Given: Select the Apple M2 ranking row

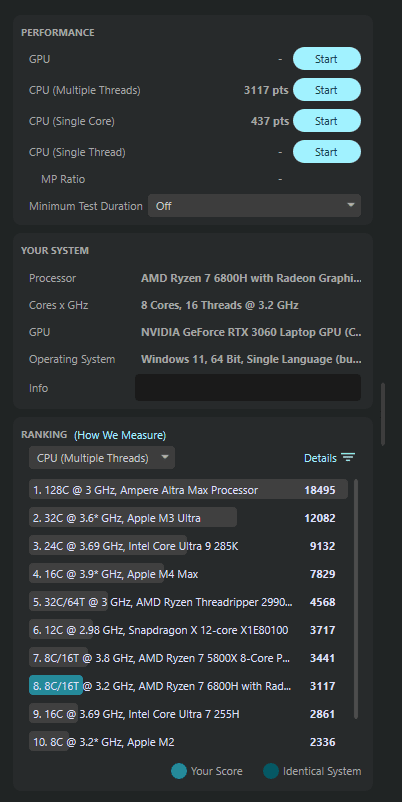Looking at the screenshot, I should (x=188, y=742).
